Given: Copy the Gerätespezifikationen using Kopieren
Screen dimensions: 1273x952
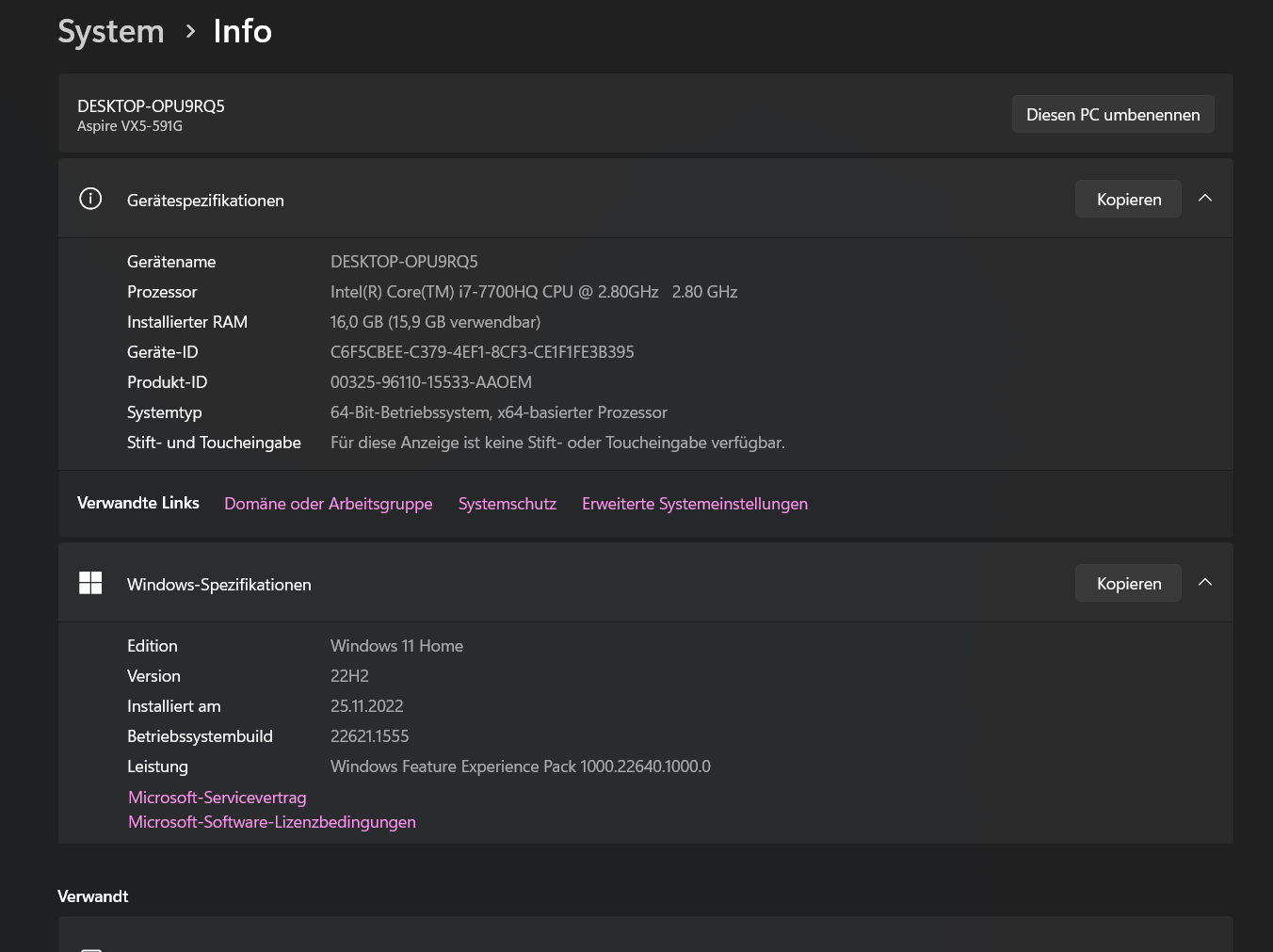Looking at the screenshot, I should point(1128,198).
